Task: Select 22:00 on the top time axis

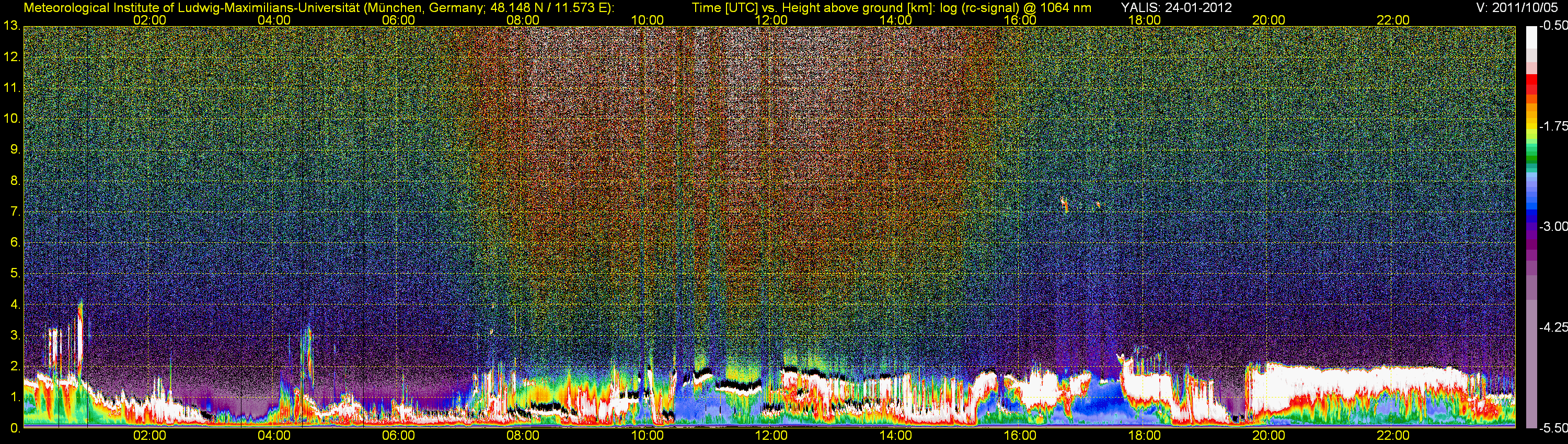Action: coord(1393,20)
